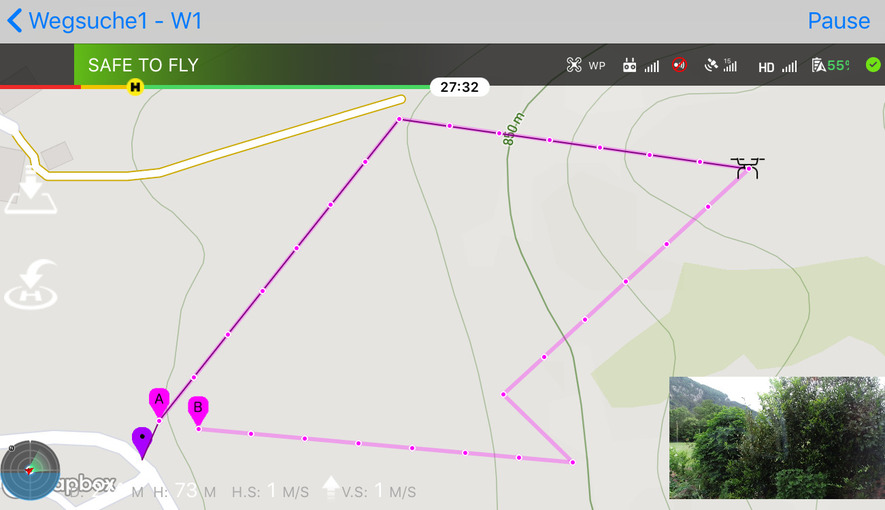Tap the yellow H home marker
Viewport: 885px width, 510px height.
click(x=135, y=87)
